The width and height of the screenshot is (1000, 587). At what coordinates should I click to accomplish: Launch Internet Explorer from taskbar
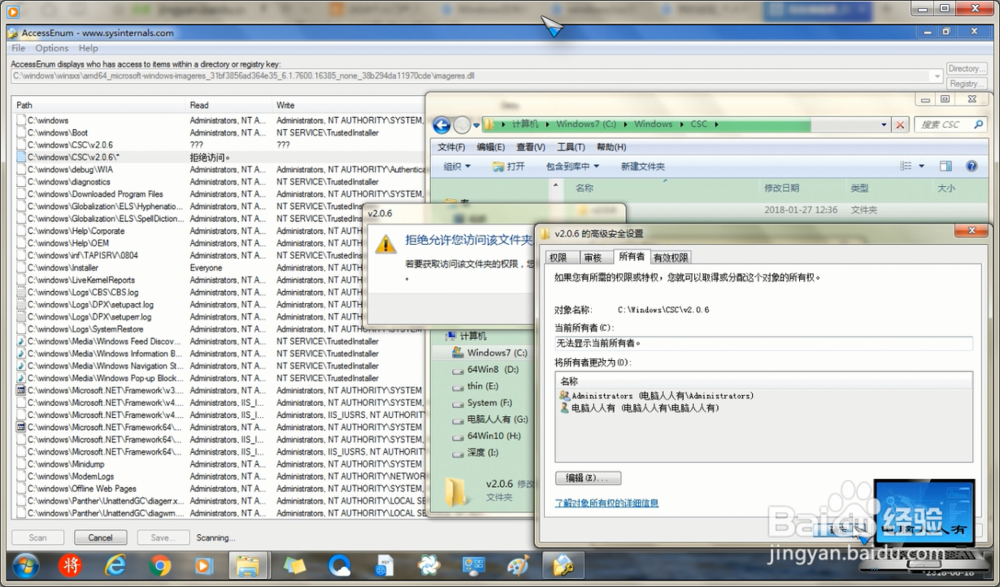pos(115,565)
